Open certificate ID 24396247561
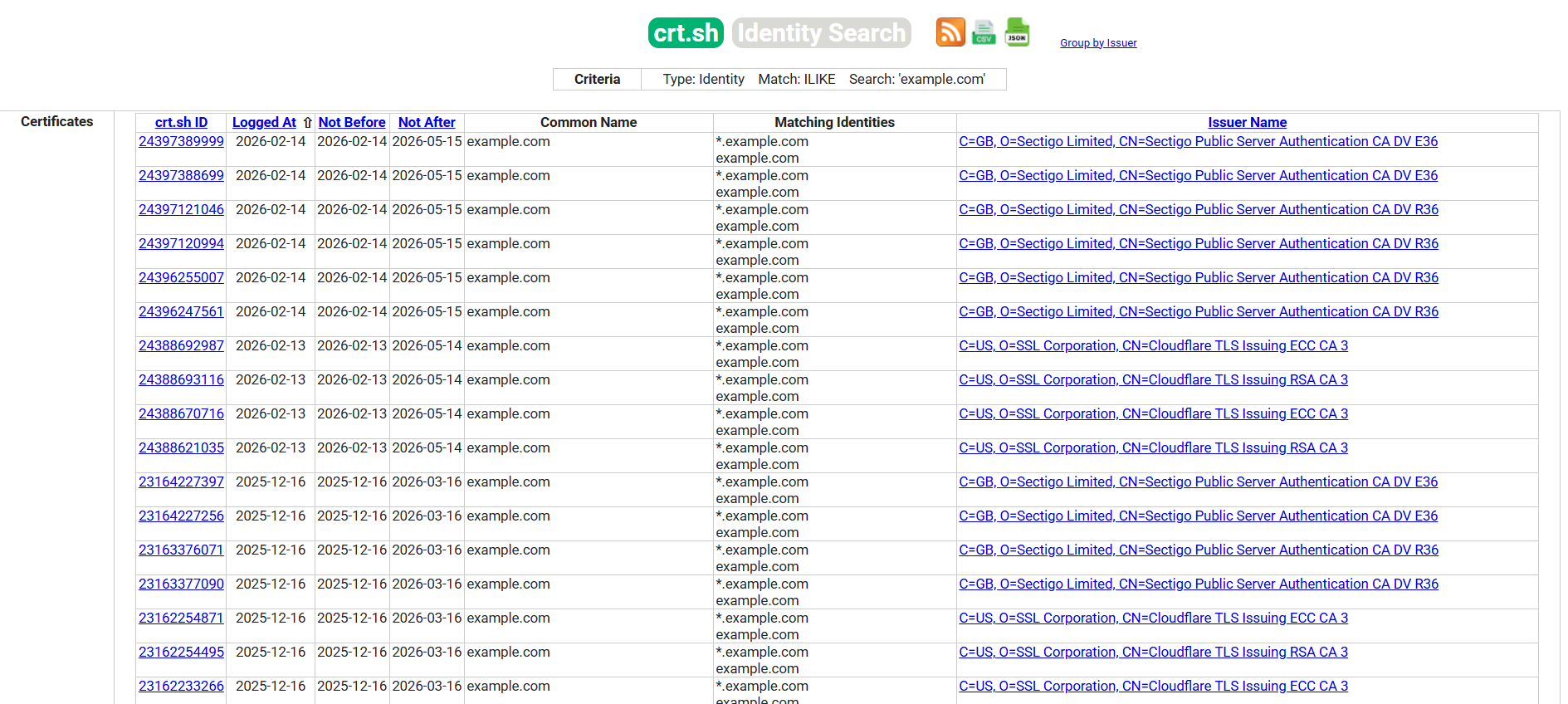Screen dimensions: 1568x704 click(181, 311)
